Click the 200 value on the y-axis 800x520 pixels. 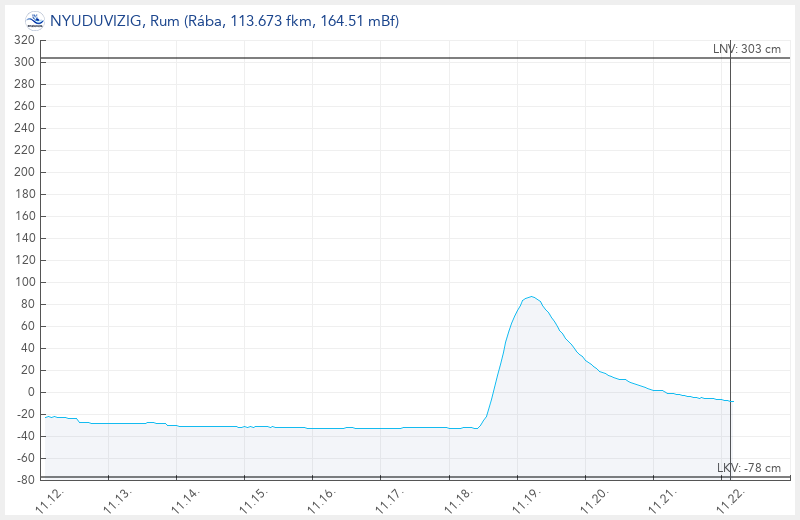click(24, 172)
